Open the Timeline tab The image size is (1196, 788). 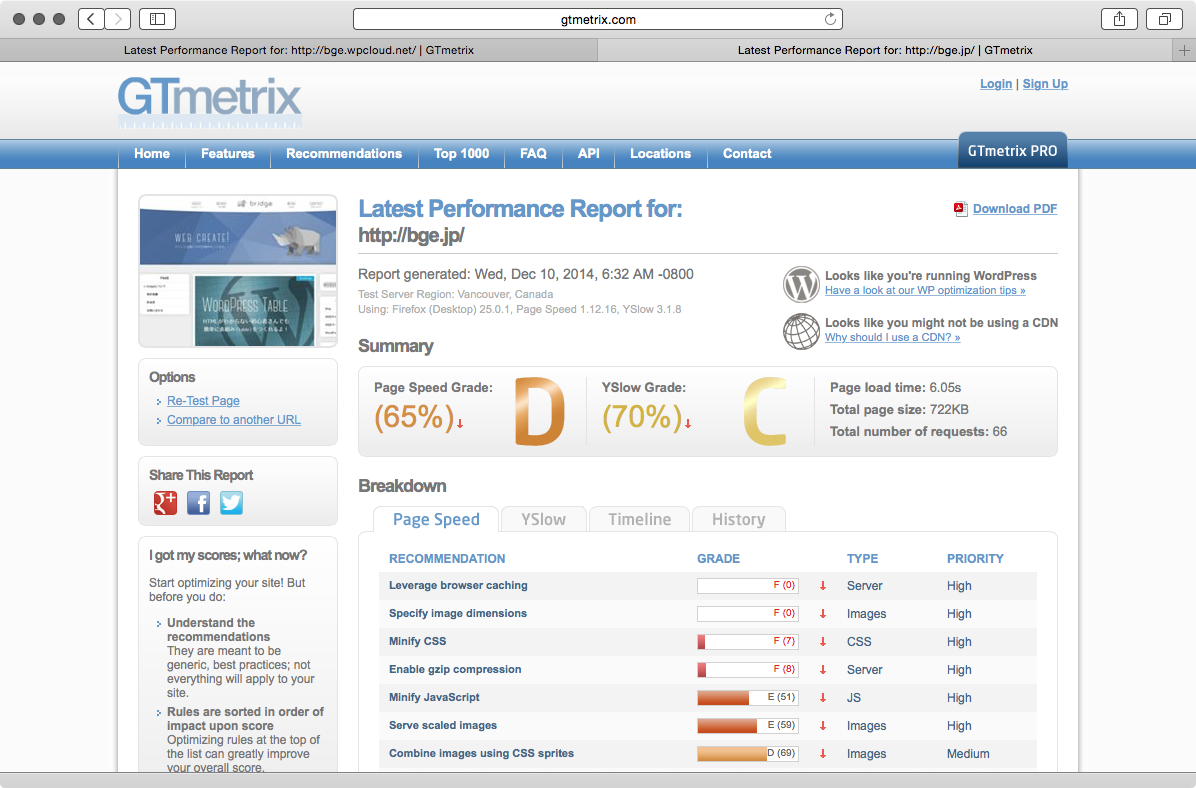639,520
